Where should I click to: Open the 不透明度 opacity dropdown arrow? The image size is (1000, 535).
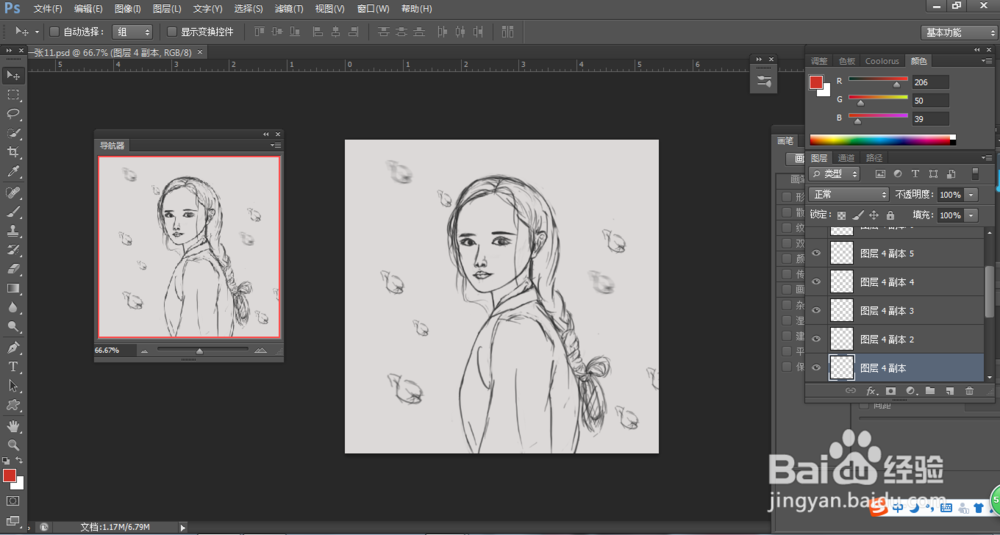click(x=971, y=194)
